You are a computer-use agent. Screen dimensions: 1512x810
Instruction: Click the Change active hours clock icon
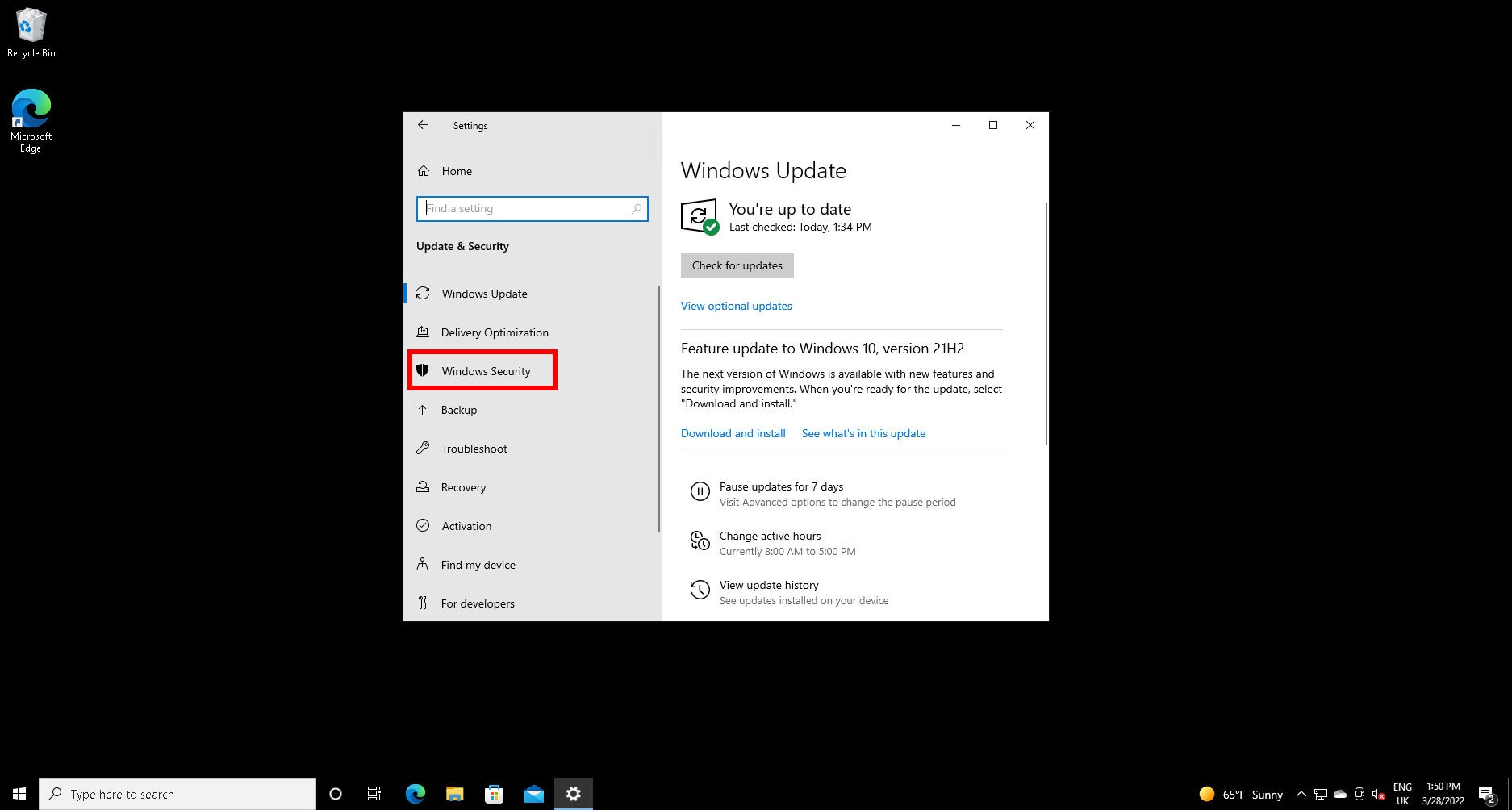coord(700,541)
